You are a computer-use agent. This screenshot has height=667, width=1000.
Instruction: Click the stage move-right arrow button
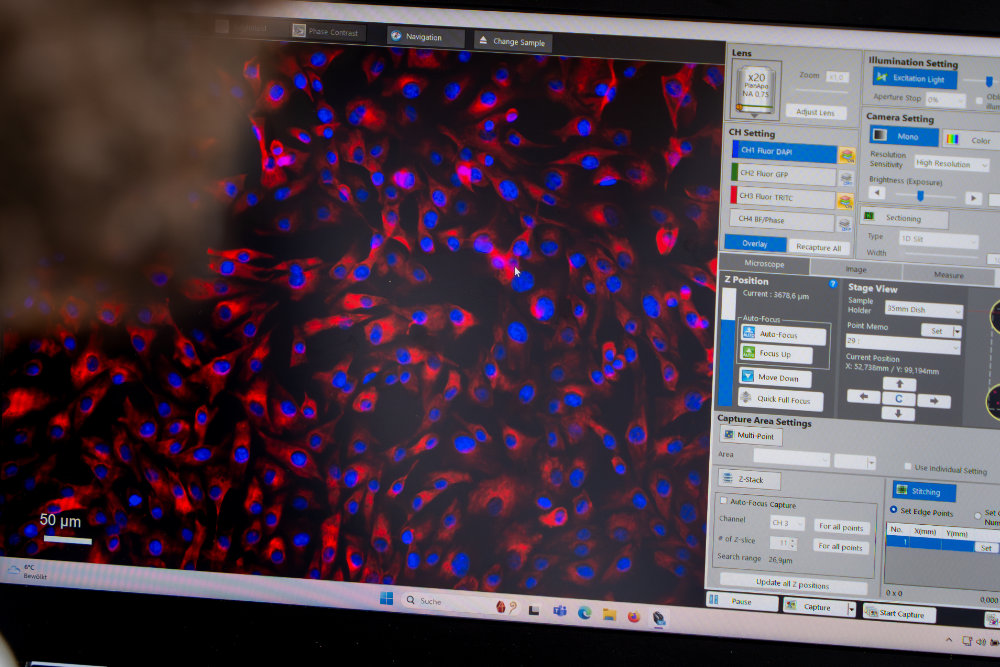tap(933, 400)
